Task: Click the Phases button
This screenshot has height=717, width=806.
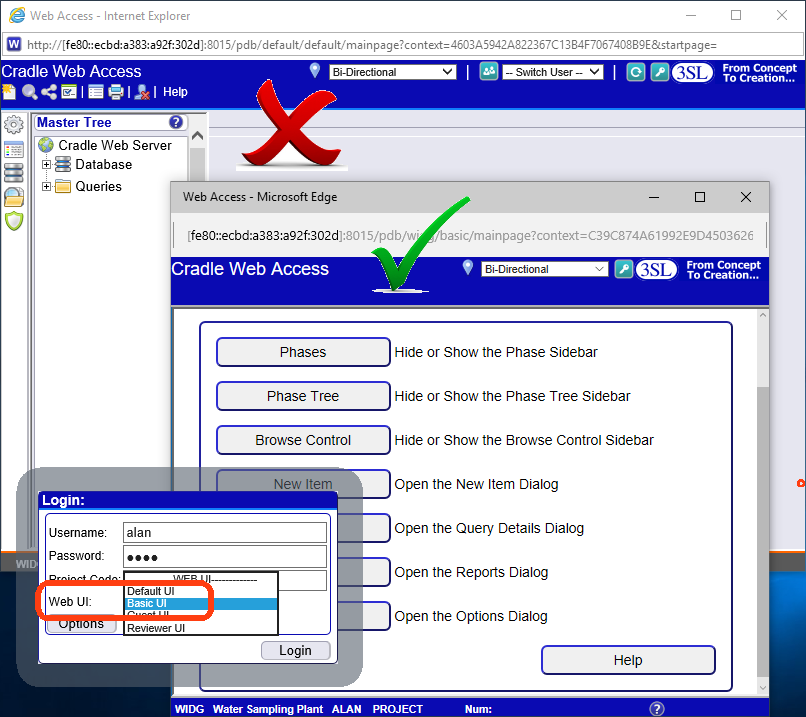Action: [303, 352]
